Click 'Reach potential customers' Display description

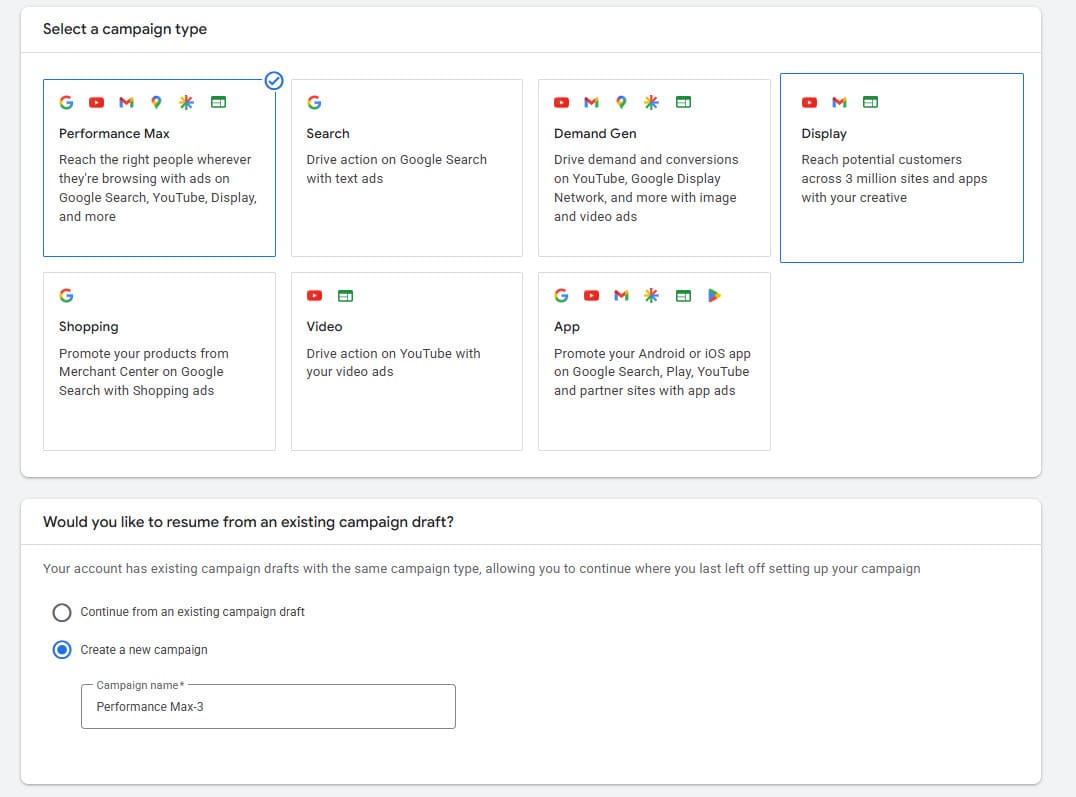[894, 178]
